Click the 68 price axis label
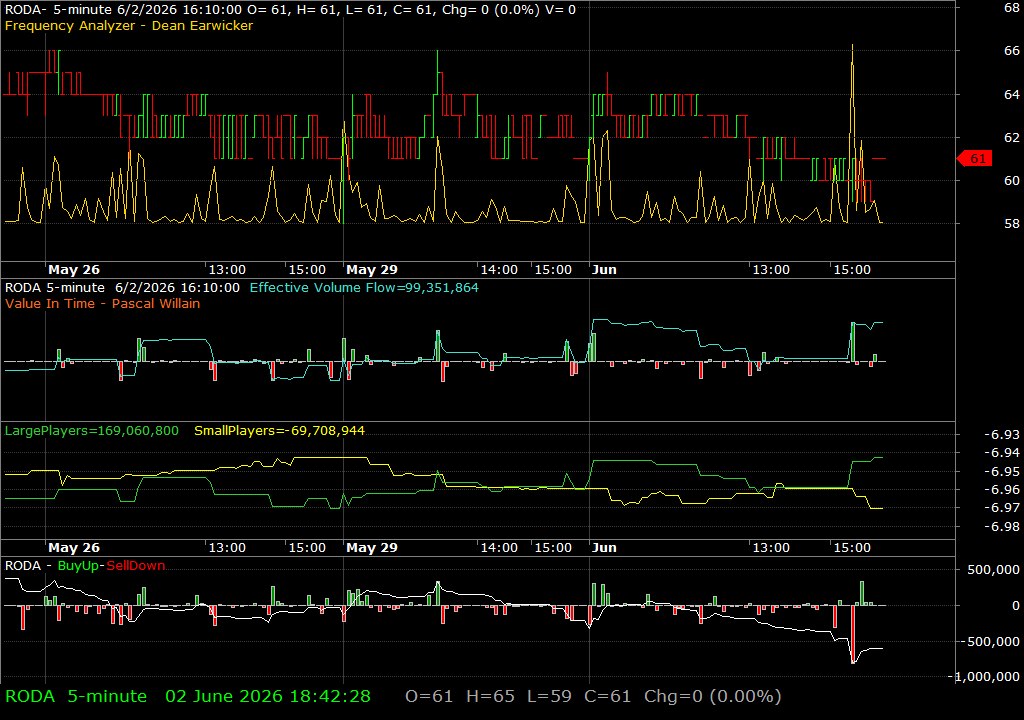 1012,8
